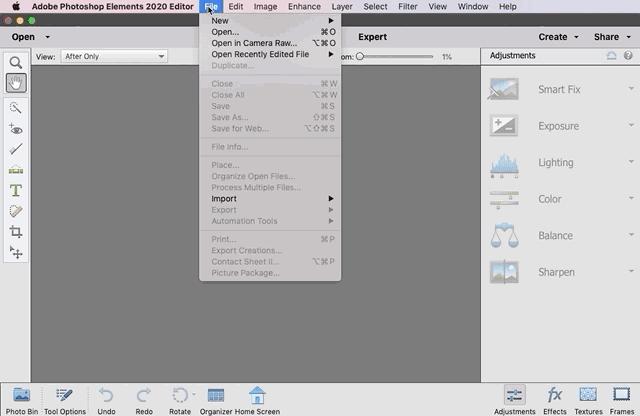Open the Frames panel
Image resolution: width=640 pixels, height=416 pixels.
pos(622,400)
